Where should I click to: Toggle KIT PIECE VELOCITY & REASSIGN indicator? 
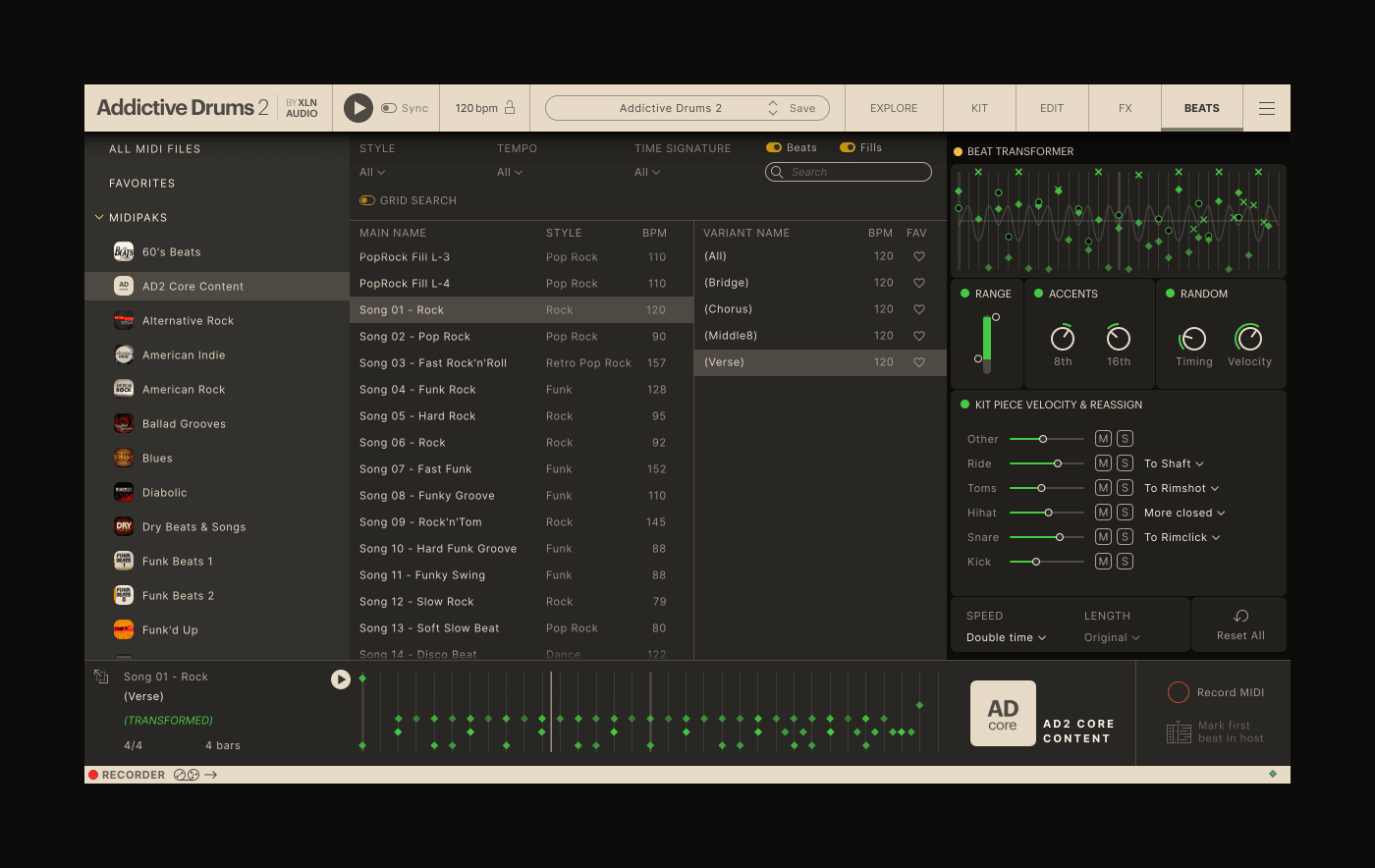[965, 405]
